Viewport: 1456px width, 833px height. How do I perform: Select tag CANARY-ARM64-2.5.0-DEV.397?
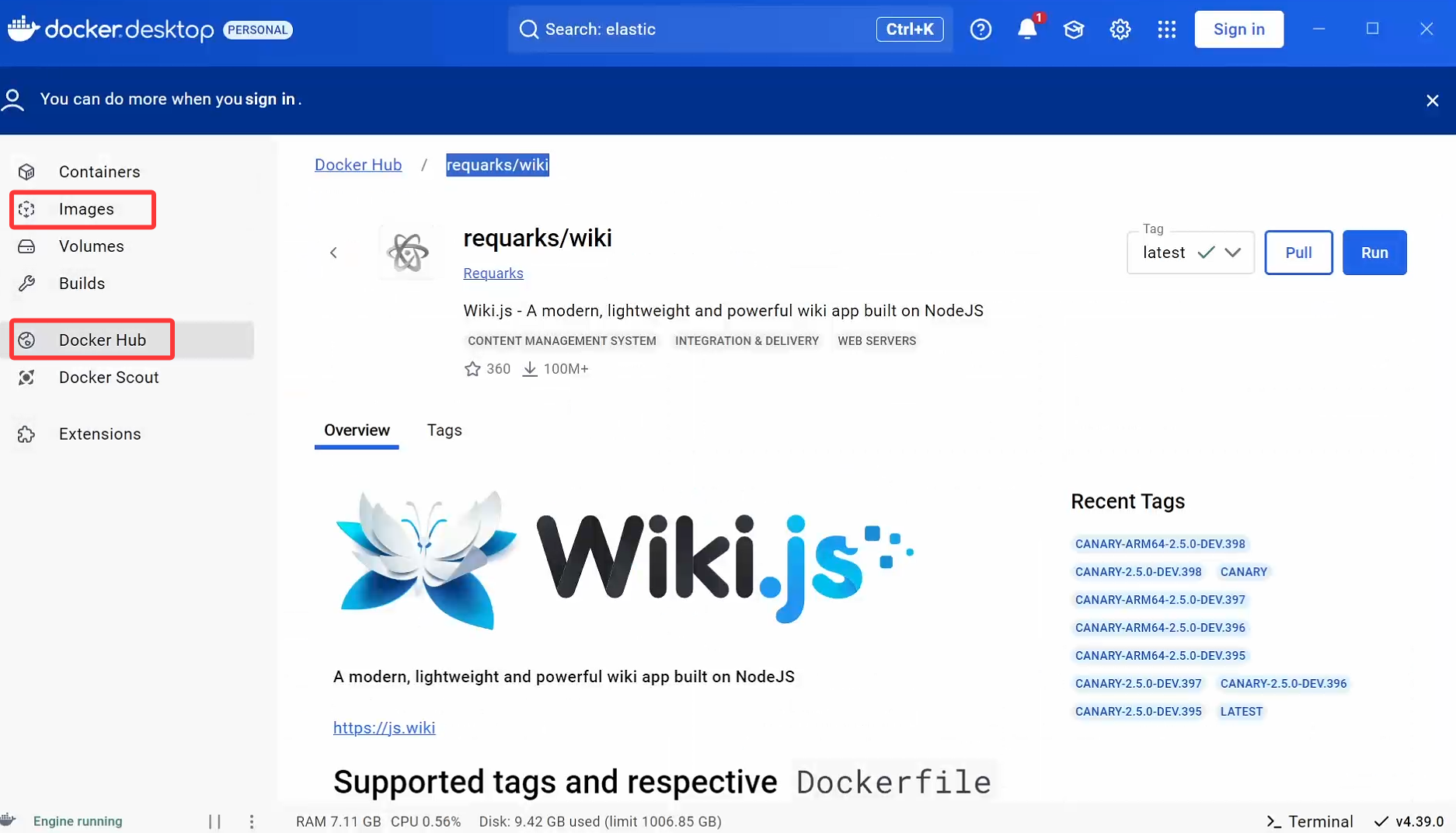pyautogui.click(x=1160, y=600)
